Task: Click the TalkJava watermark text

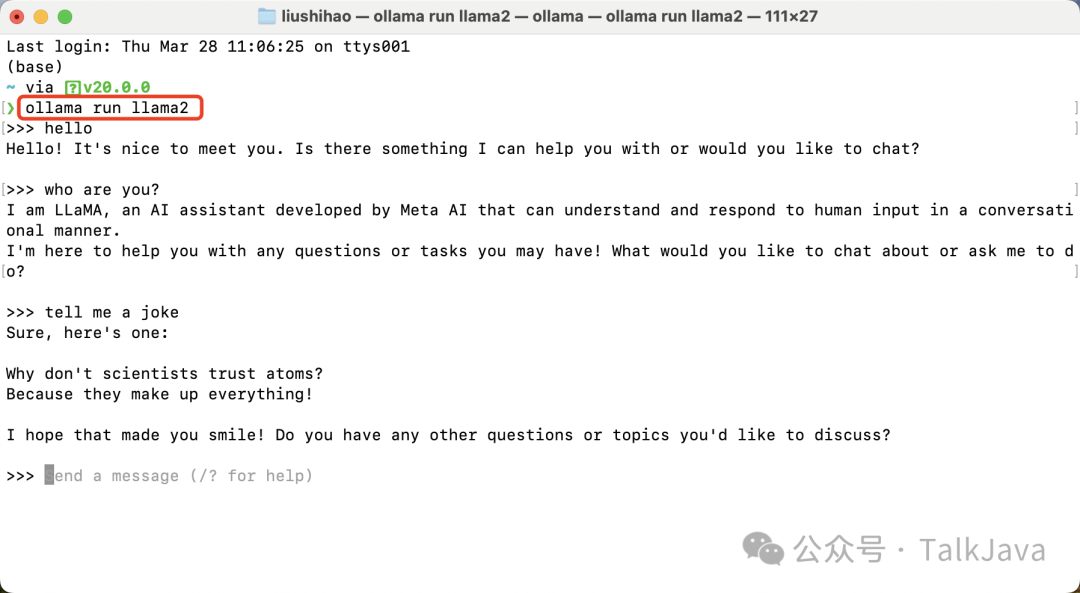Action: click(982, 550)
